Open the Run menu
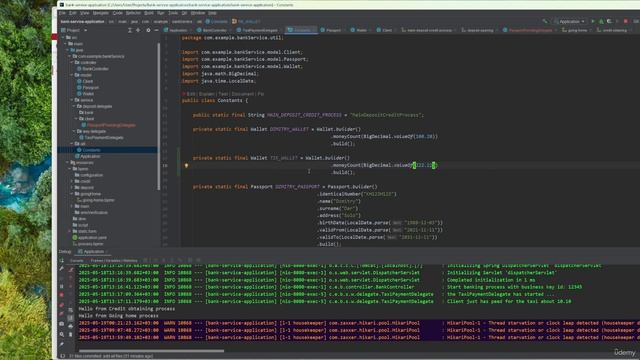The image size is (640, 360). 160,13
